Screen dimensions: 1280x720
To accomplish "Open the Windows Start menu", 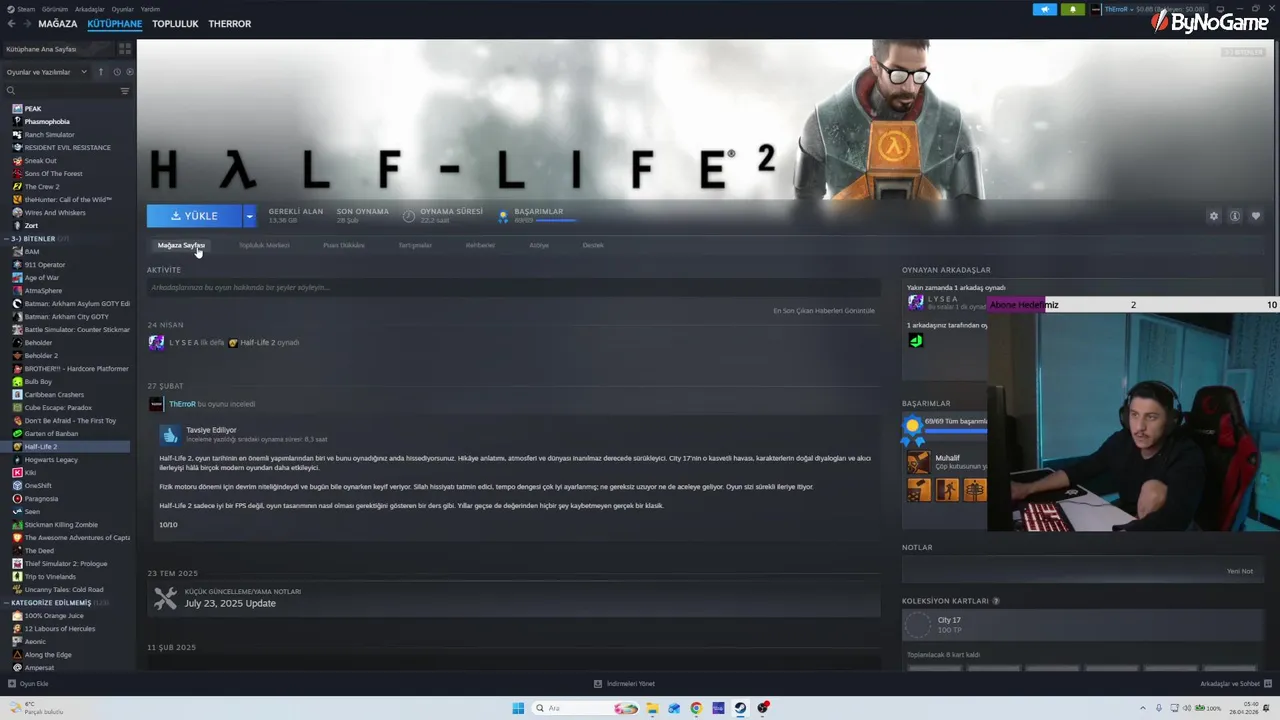I will [518, 708].
